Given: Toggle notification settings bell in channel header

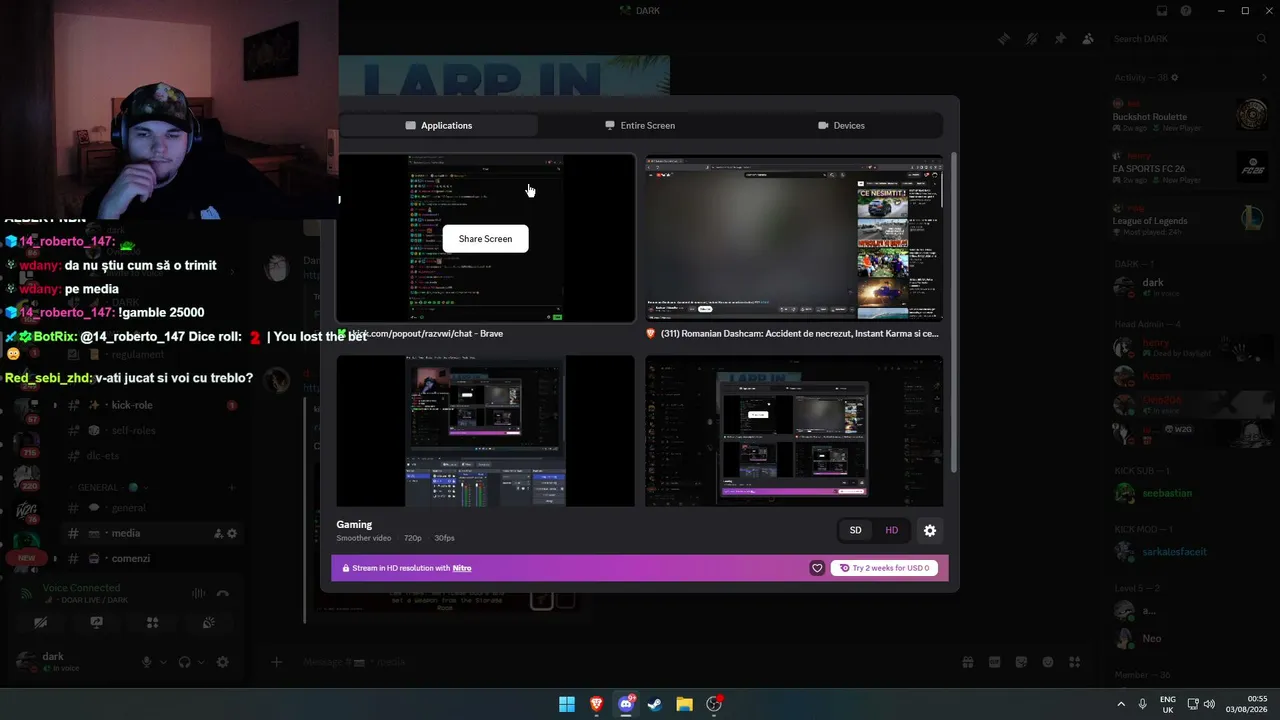Looking at the screenshot, I should (x=1032, y=39).
